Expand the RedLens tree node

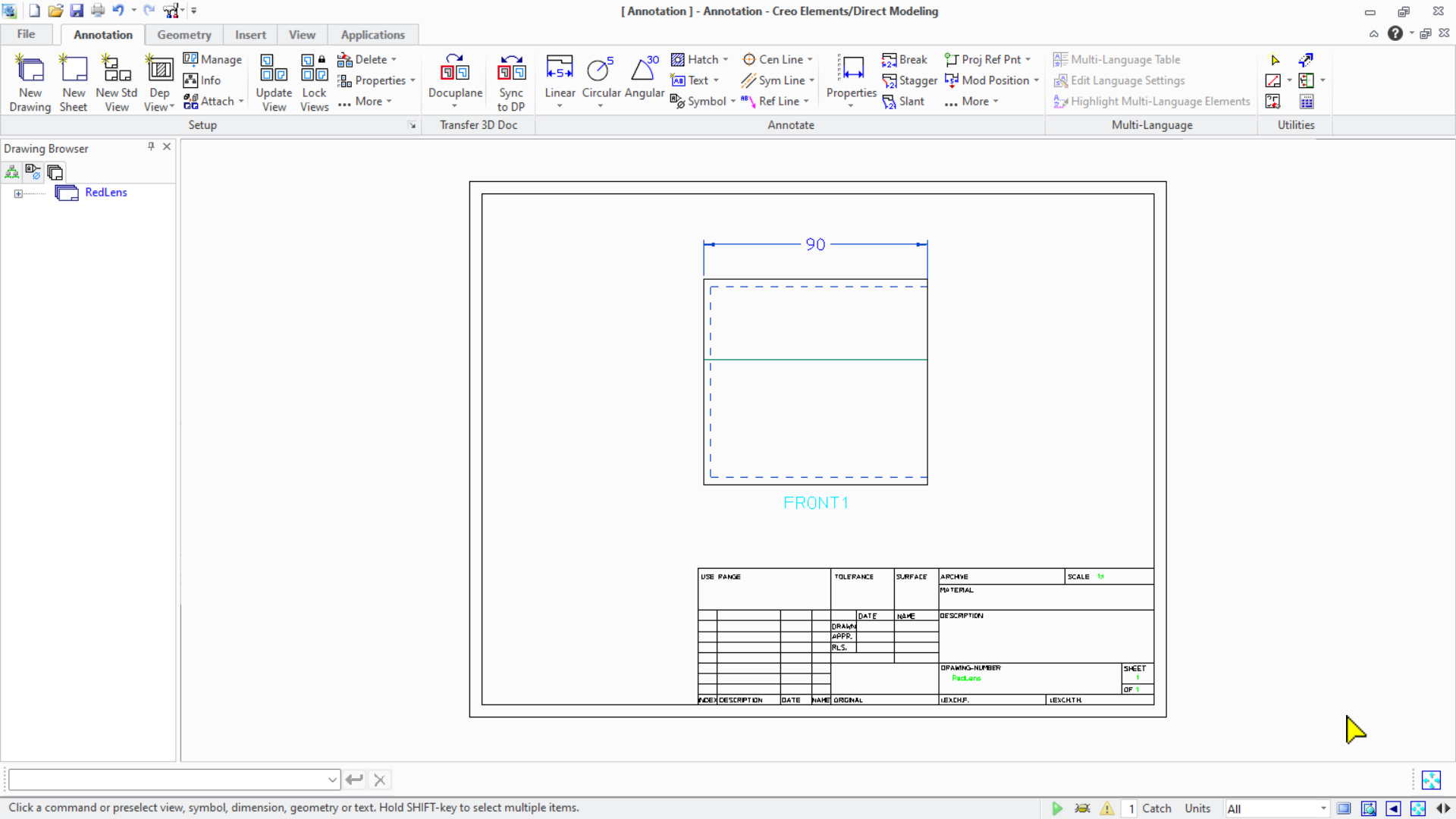pos(18,193)
